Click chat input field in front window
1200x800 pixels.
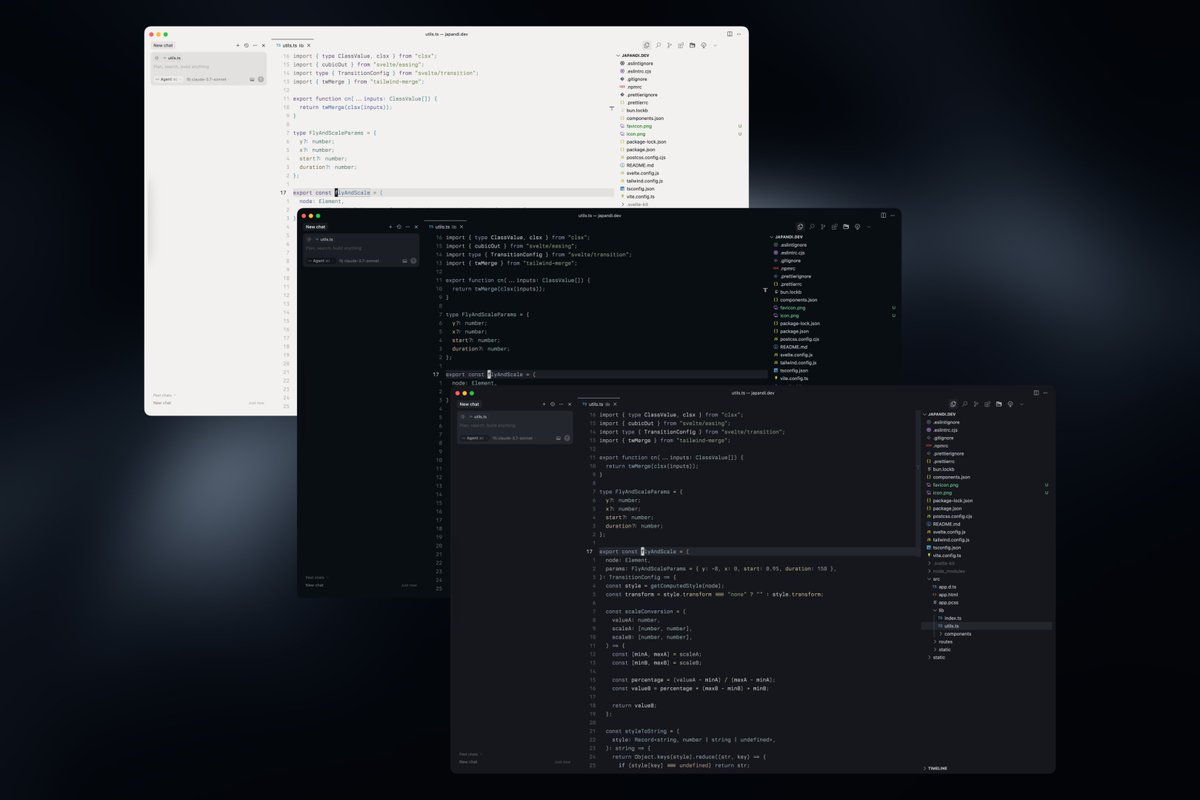point(514,426)
